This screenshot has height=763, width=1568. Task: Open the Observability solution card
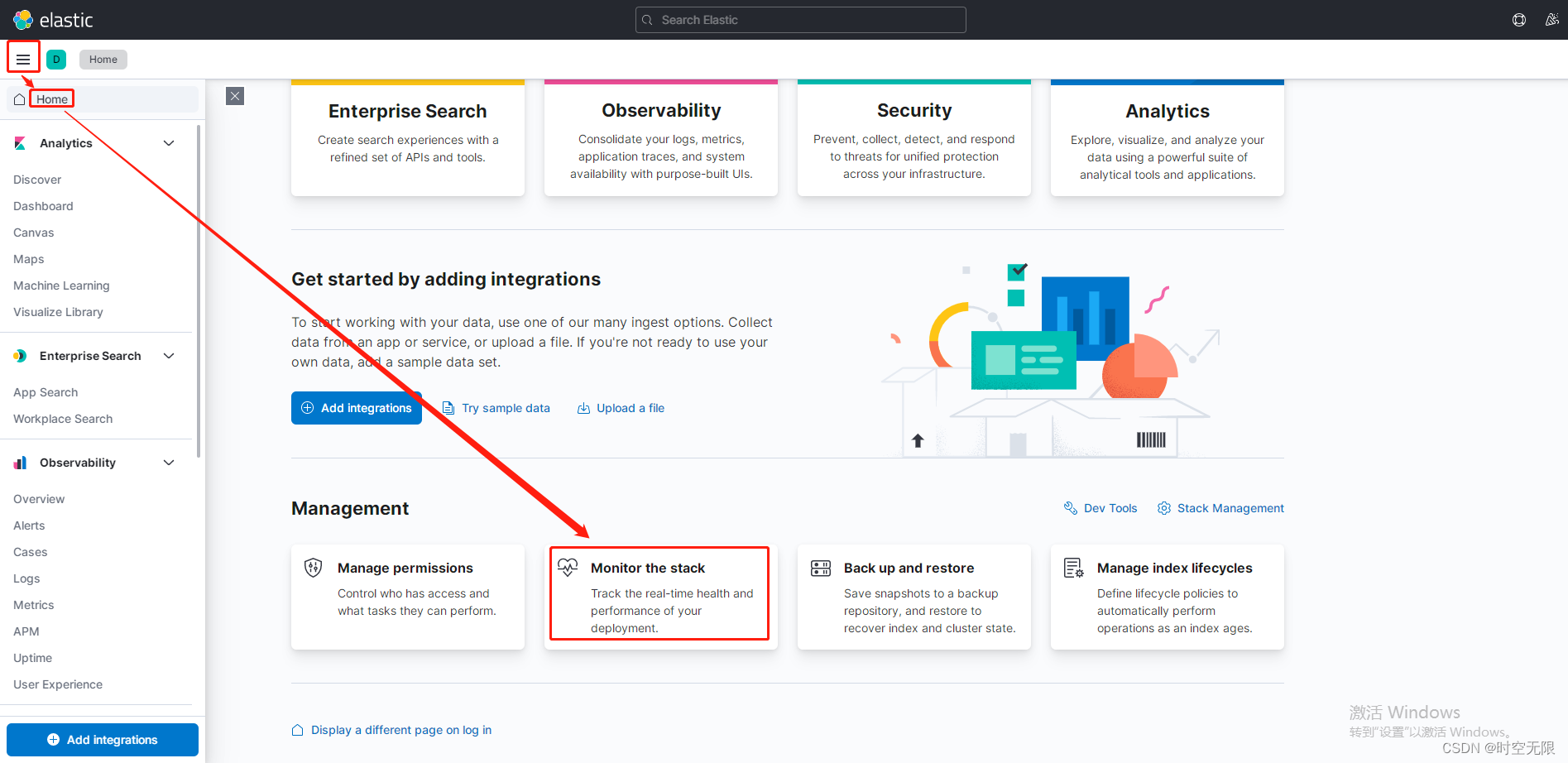(661, 138)
